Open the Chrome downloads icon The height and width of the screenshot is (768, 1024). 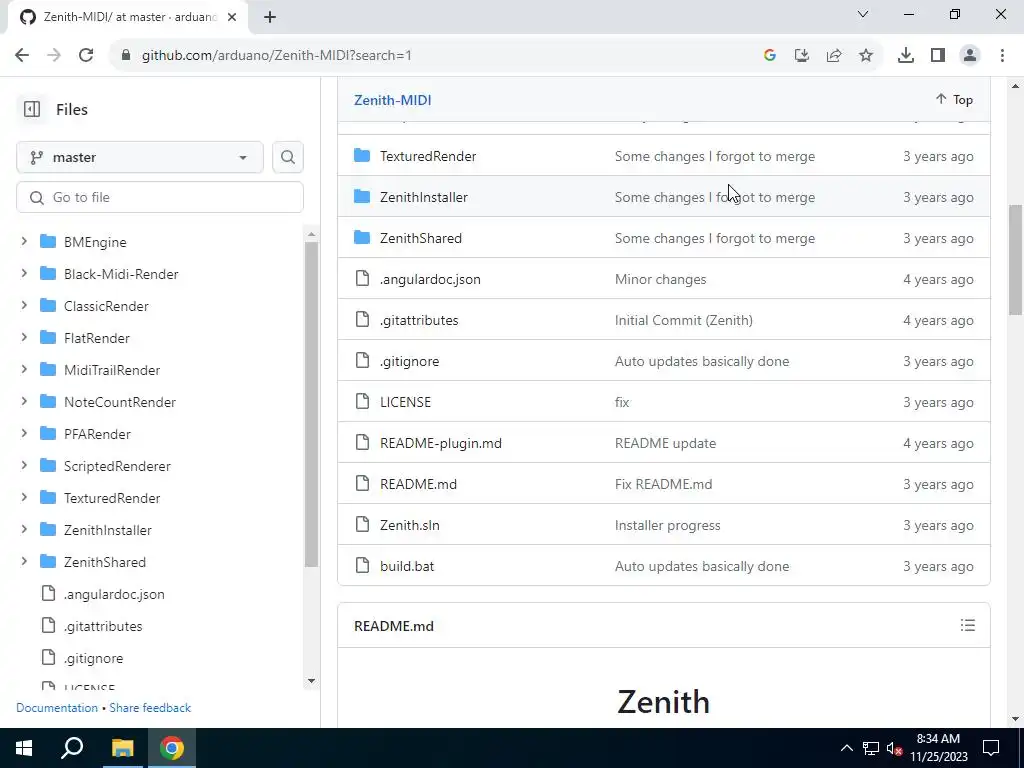pos(906,56)
